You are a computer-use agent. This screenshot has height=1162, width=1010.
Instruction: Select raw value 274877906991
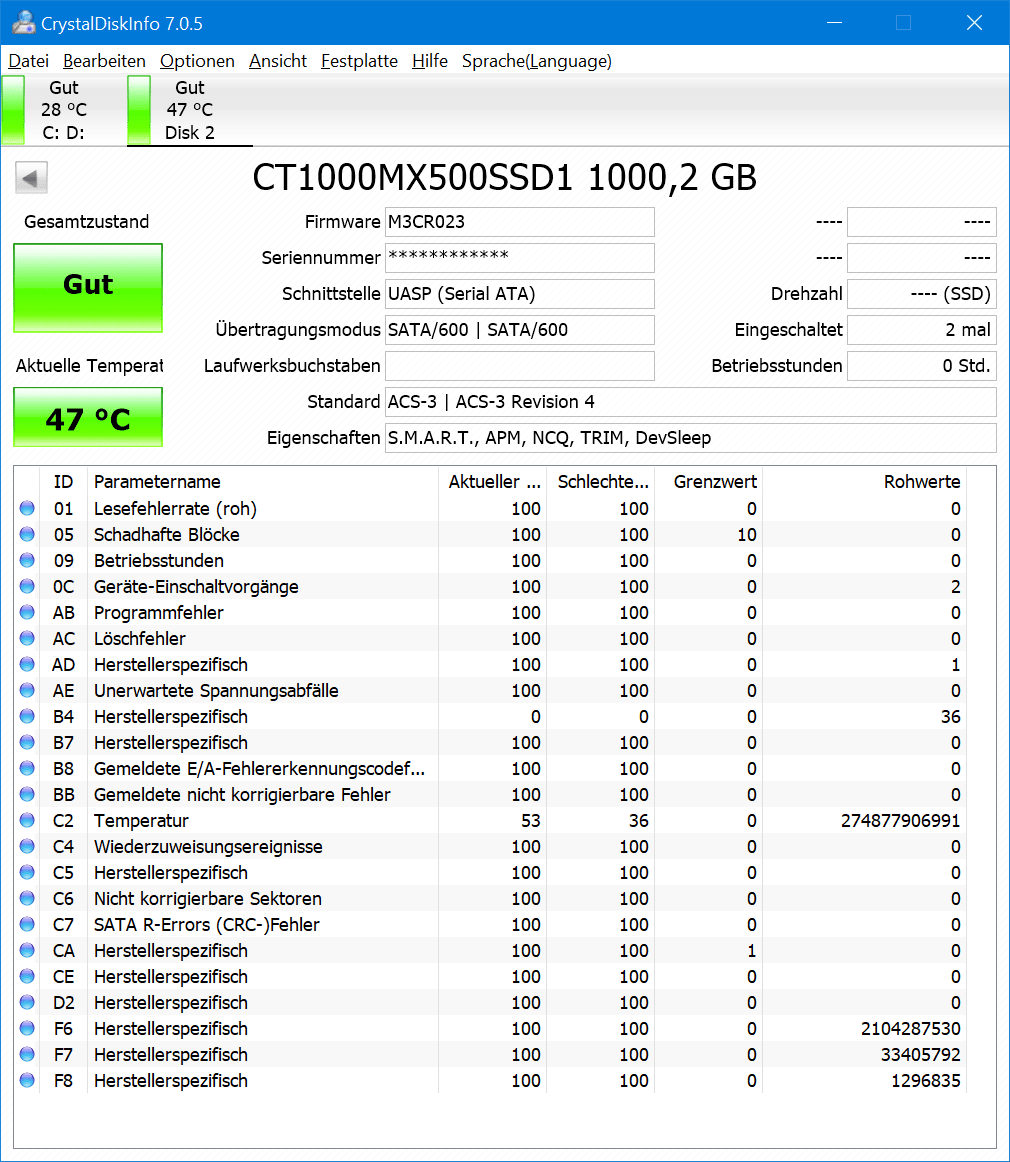(x=900, y=820)
